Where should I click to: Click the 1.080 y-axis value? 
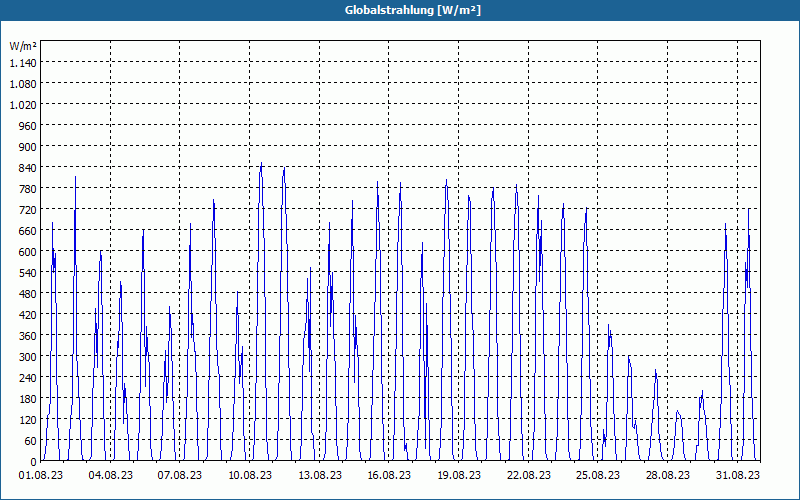pos(23,84)
